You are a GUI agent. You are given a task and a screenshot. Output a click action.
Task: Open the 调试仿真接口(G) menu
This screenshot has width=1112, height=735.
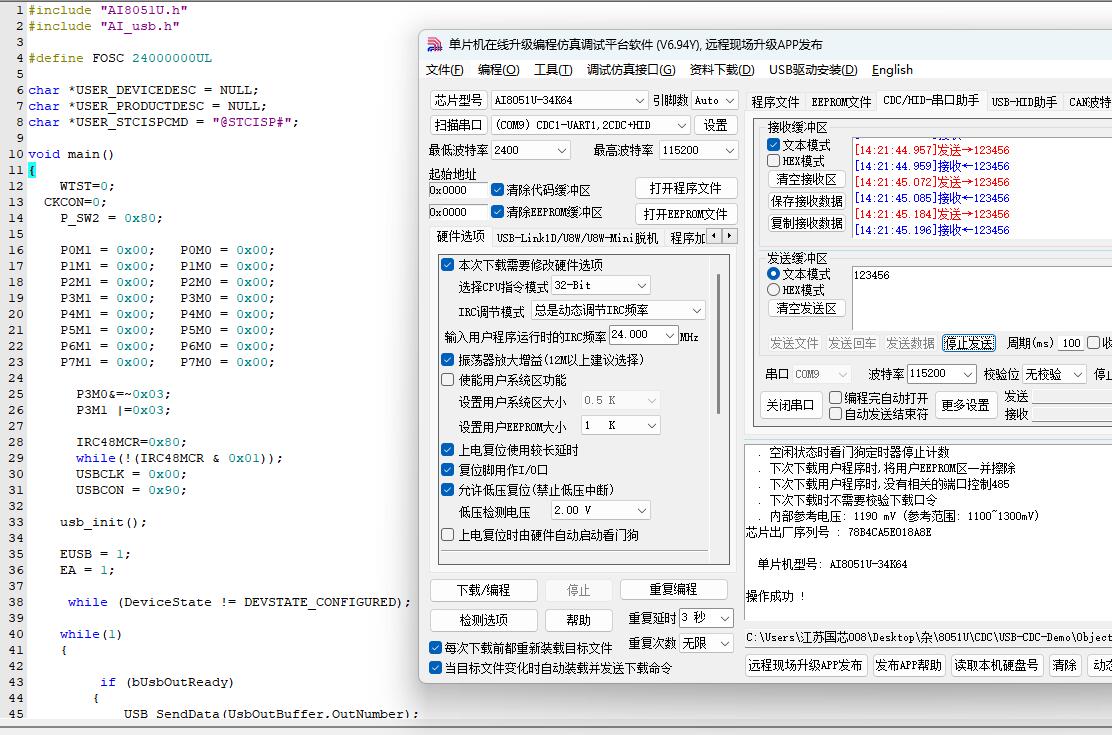pyautogui.click(x=631, y=70)
